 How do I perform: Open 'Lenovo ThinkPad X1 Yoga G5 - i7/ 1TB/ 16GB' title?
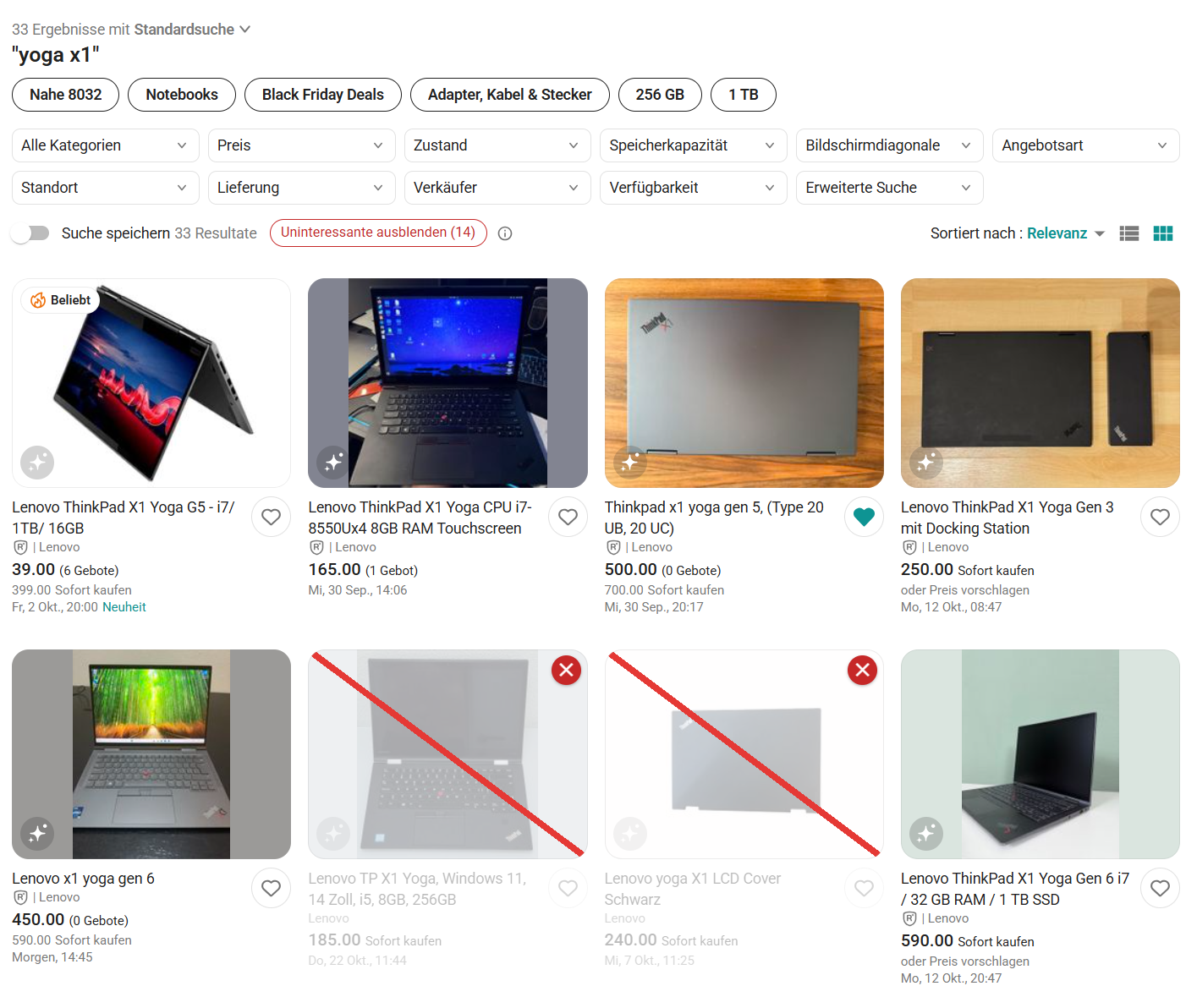(x=124, y=518)
